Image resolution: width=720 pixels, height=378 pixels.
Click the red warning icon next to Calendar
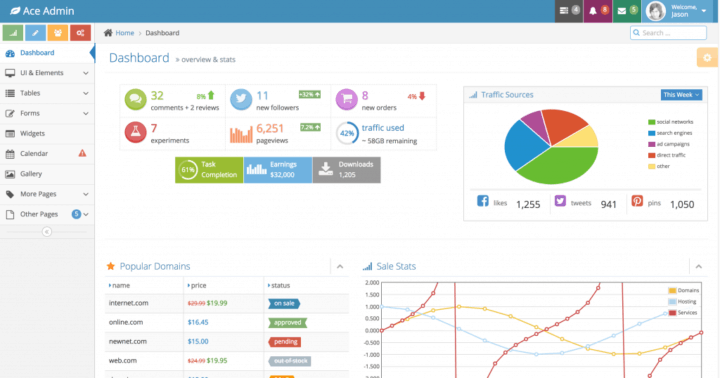pos(82,153)
